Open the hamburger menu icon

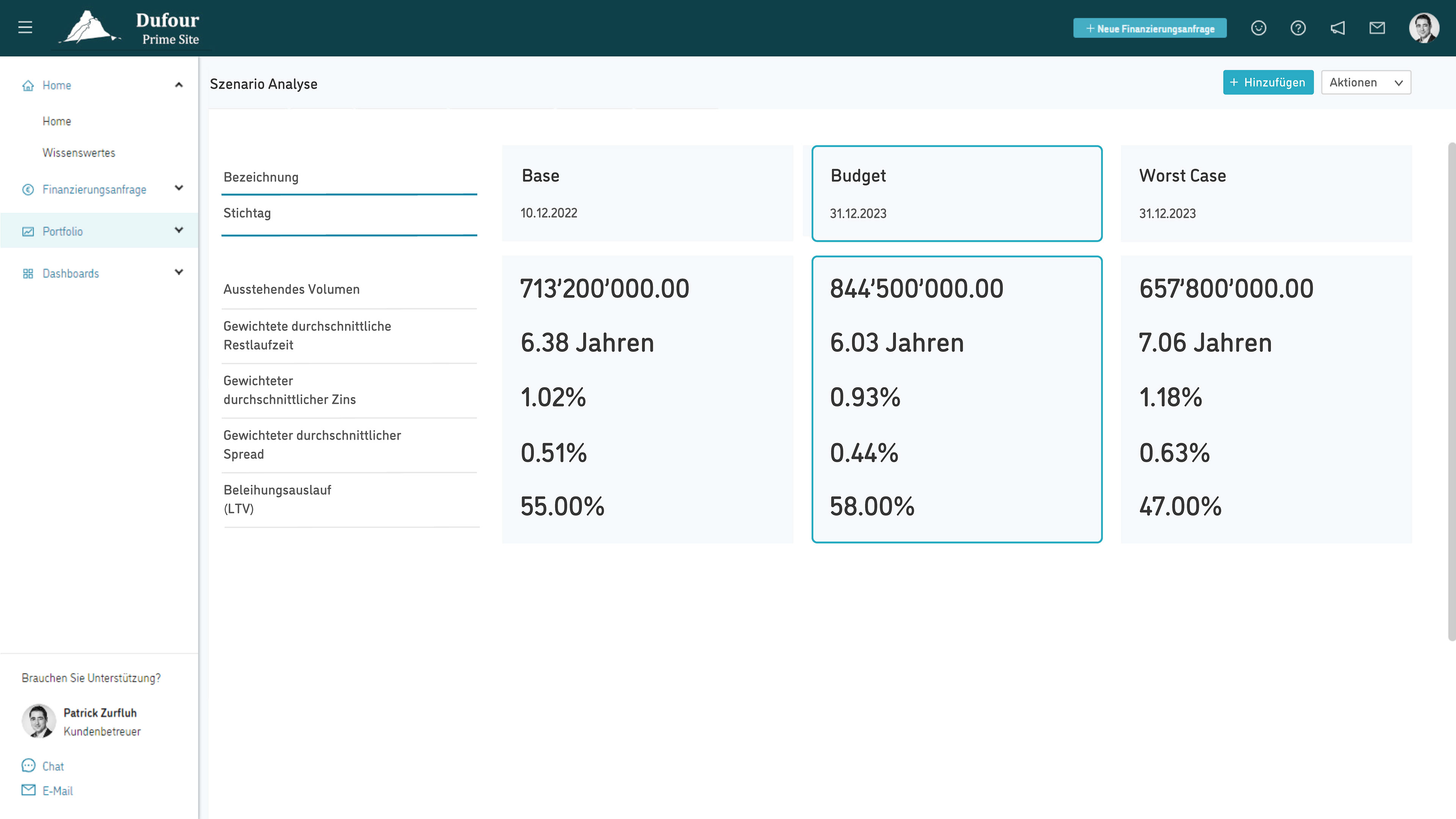25,27
